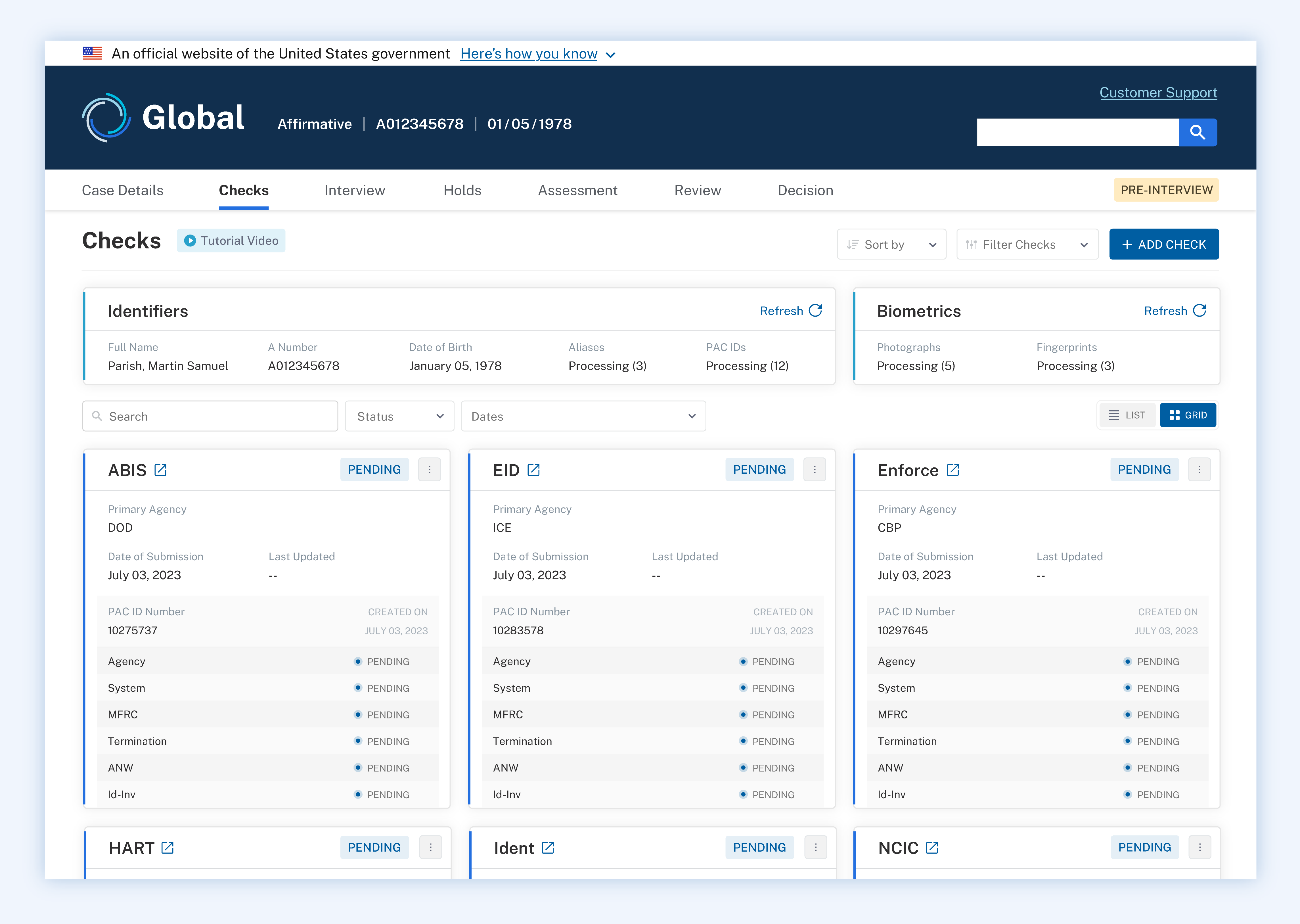Image resolution: width=1300 pixels, height=924 pixels.
Task: Open the Review tab
Action: pos(698,191)
